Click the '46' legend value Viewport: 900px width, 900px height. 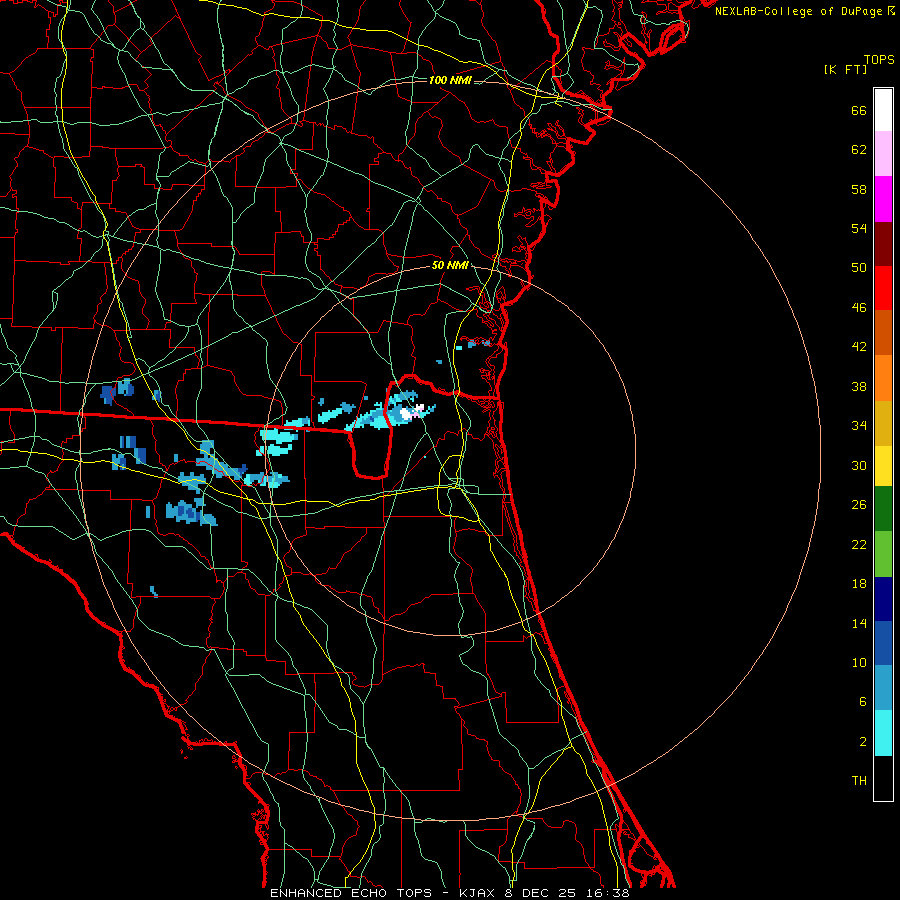[x=859, y=308]
